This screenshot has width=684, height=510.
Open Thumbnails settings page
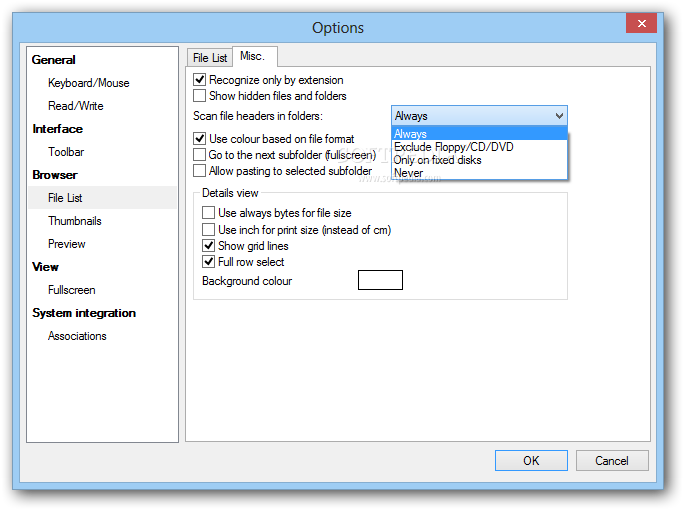[x=75, y=221]
